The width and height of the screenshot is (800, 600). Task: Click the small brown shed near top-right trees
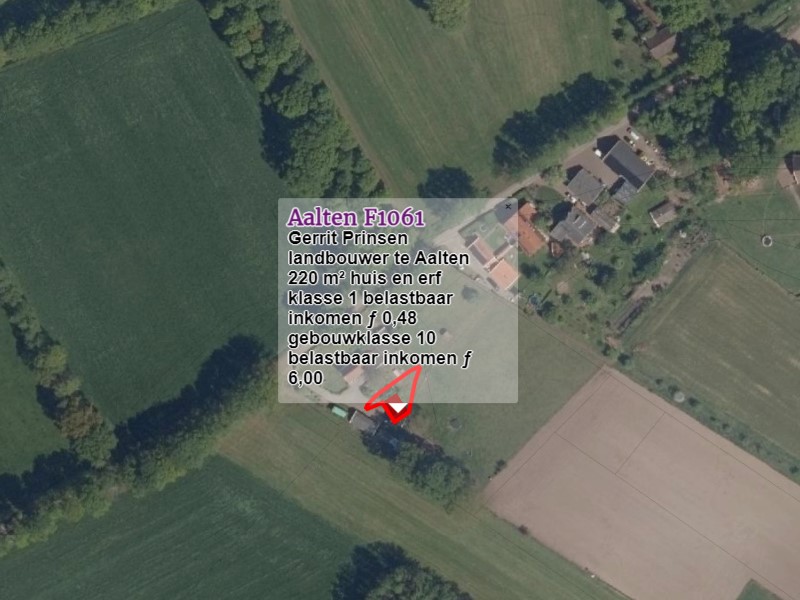click(x=662, y=42)
